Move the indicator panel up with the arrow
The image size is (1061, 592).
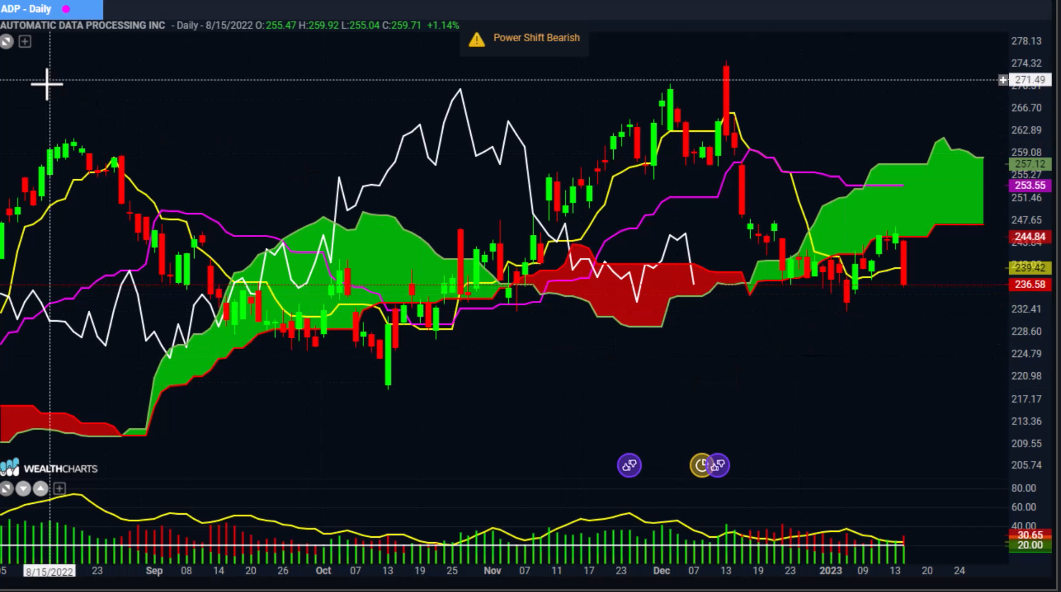tap(41, 488)
